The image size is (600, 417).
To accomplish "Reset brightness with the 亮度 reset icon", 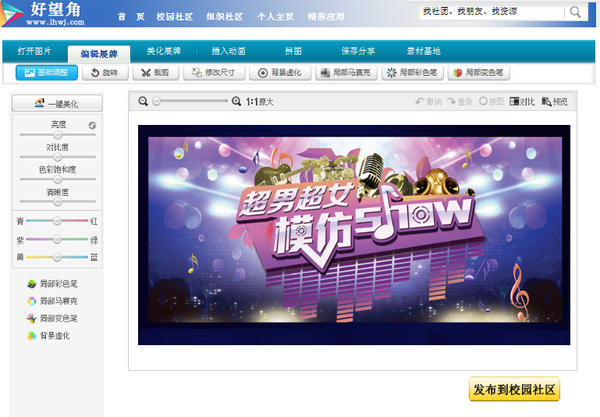I will click(x=92, y=125).
